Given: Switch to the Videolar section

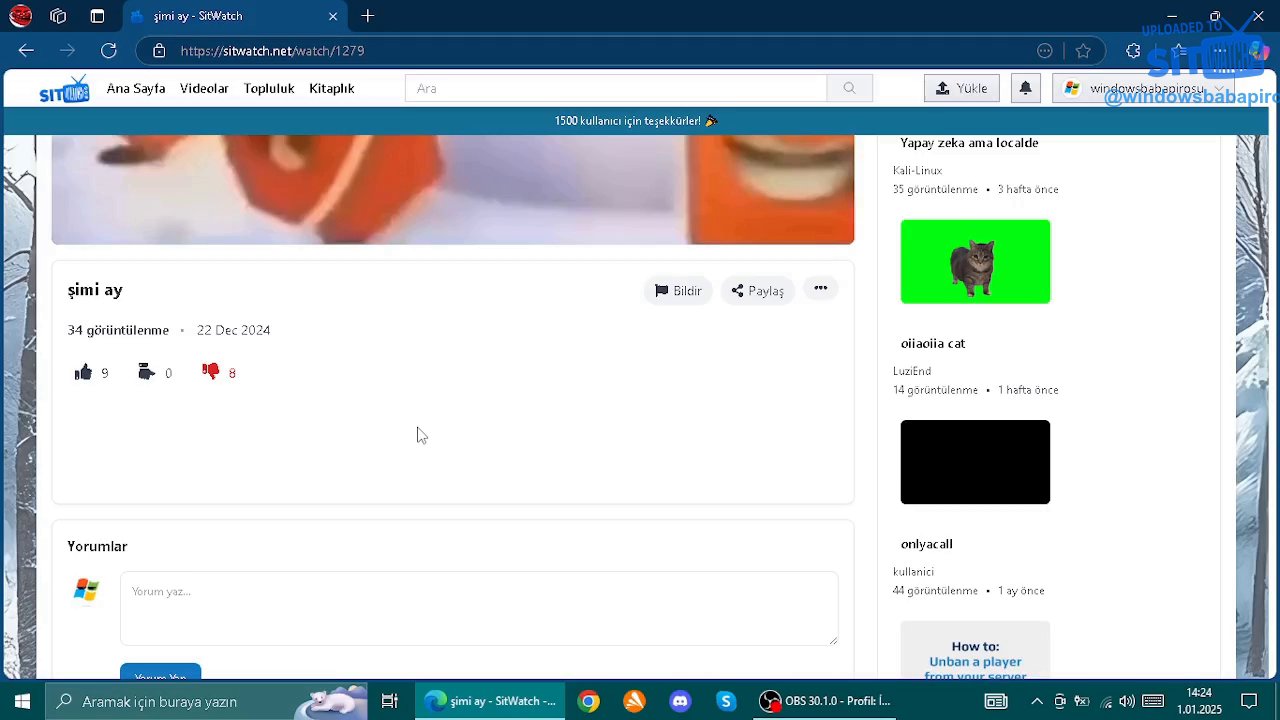Looking at the screenshot, I should 204,88.
